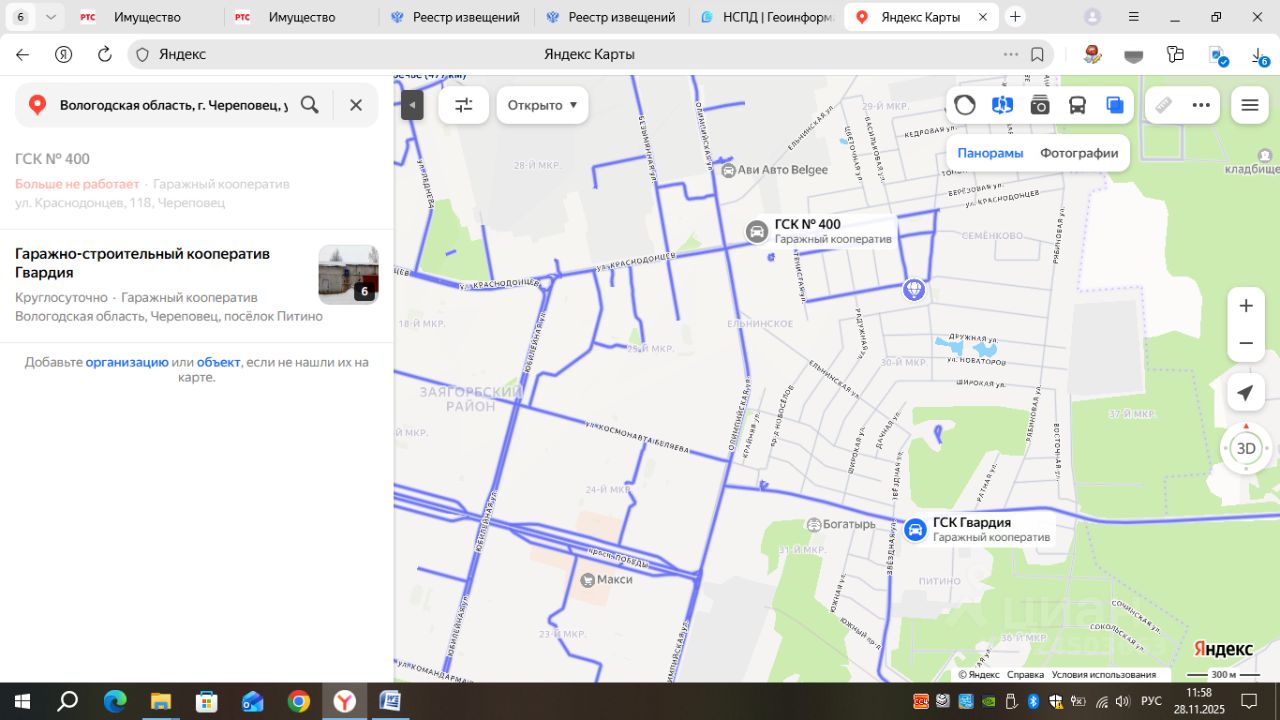This screenshot has height=720, width=1280.
Task: Switch to НСПД Геоинформ tab
Action: point(766,17)
